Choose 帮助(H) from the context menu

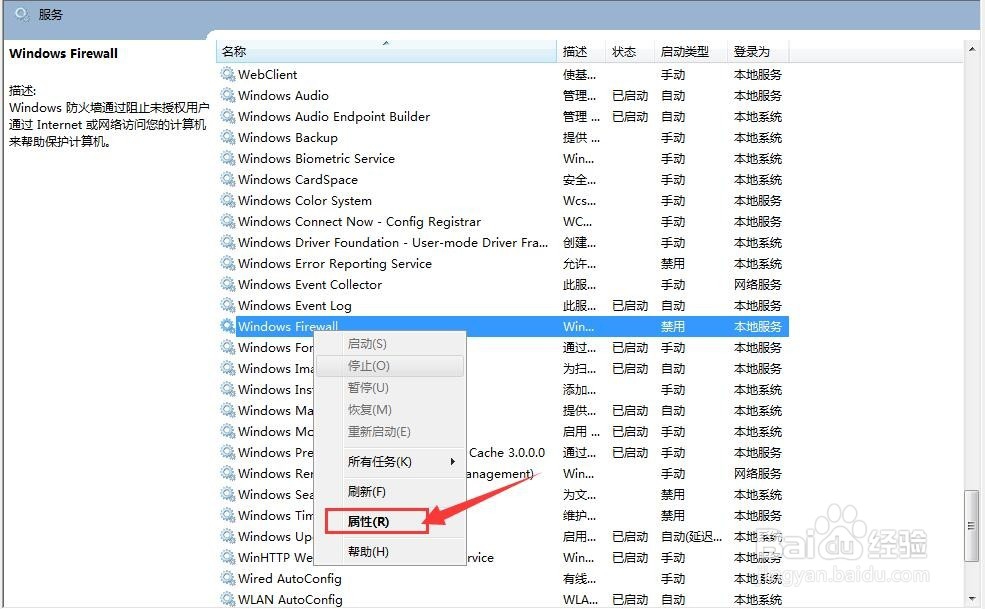tap(389, 552)
